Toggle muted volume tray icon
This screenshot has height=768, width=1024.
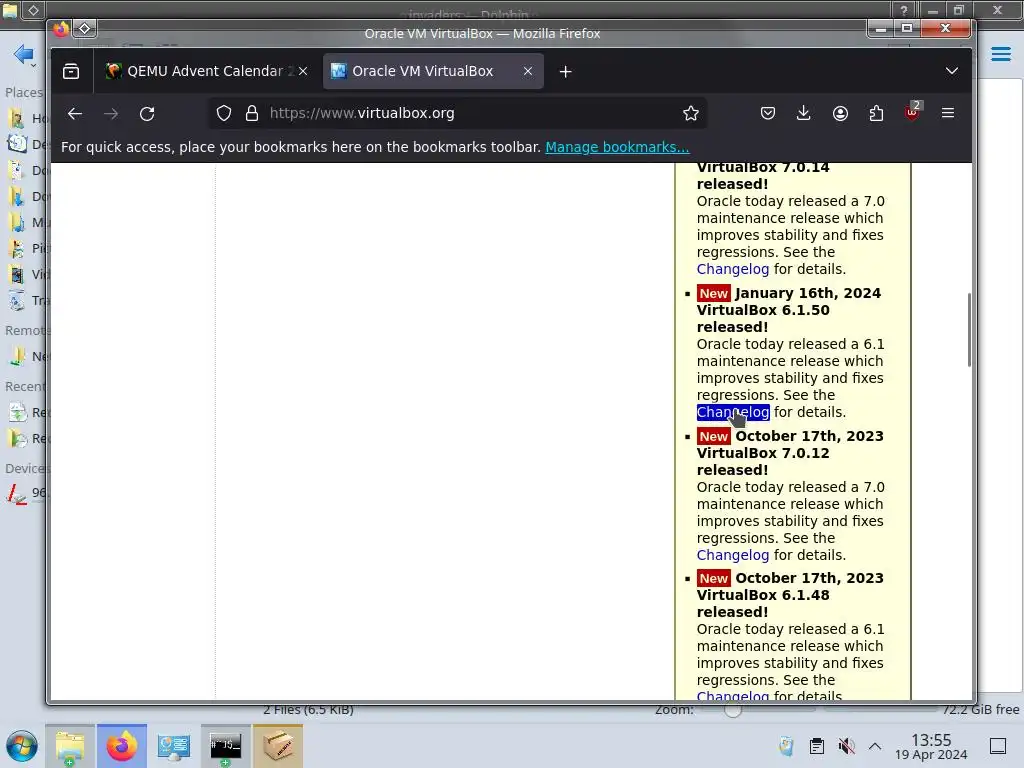846,746
